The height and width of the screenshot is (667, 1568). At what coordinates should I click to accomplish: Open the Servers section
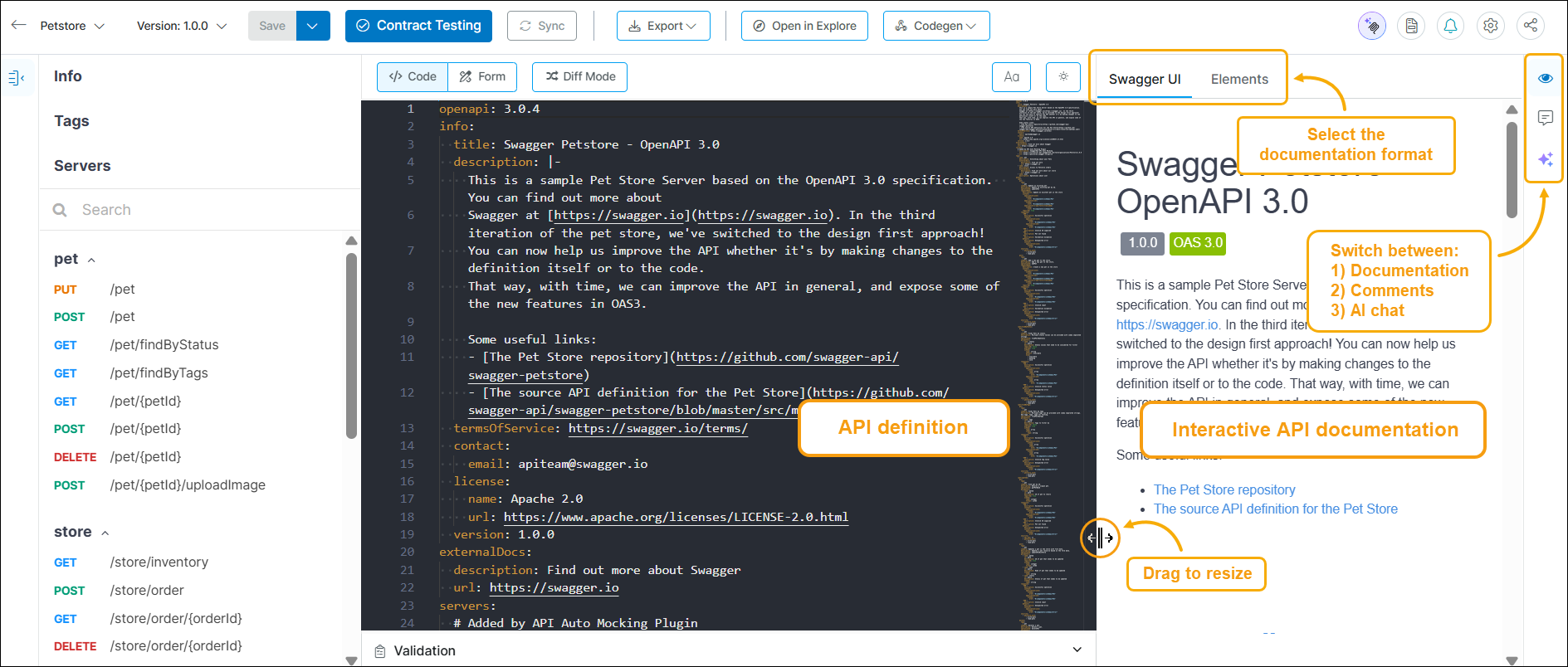pos(82,166)
